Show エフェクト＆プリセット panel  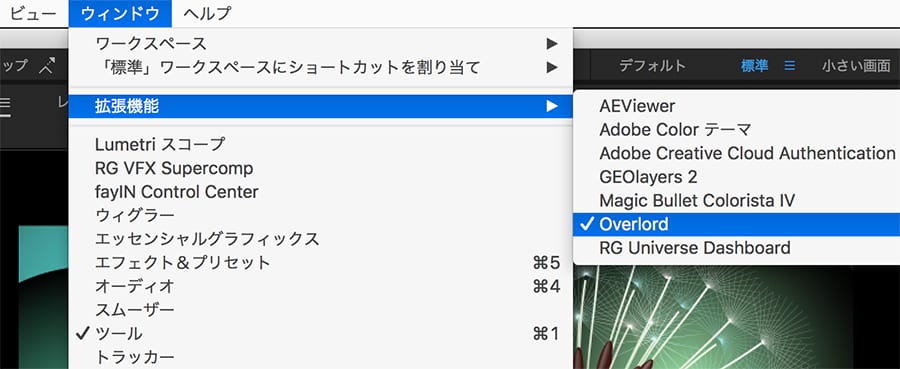click(320, 263)
